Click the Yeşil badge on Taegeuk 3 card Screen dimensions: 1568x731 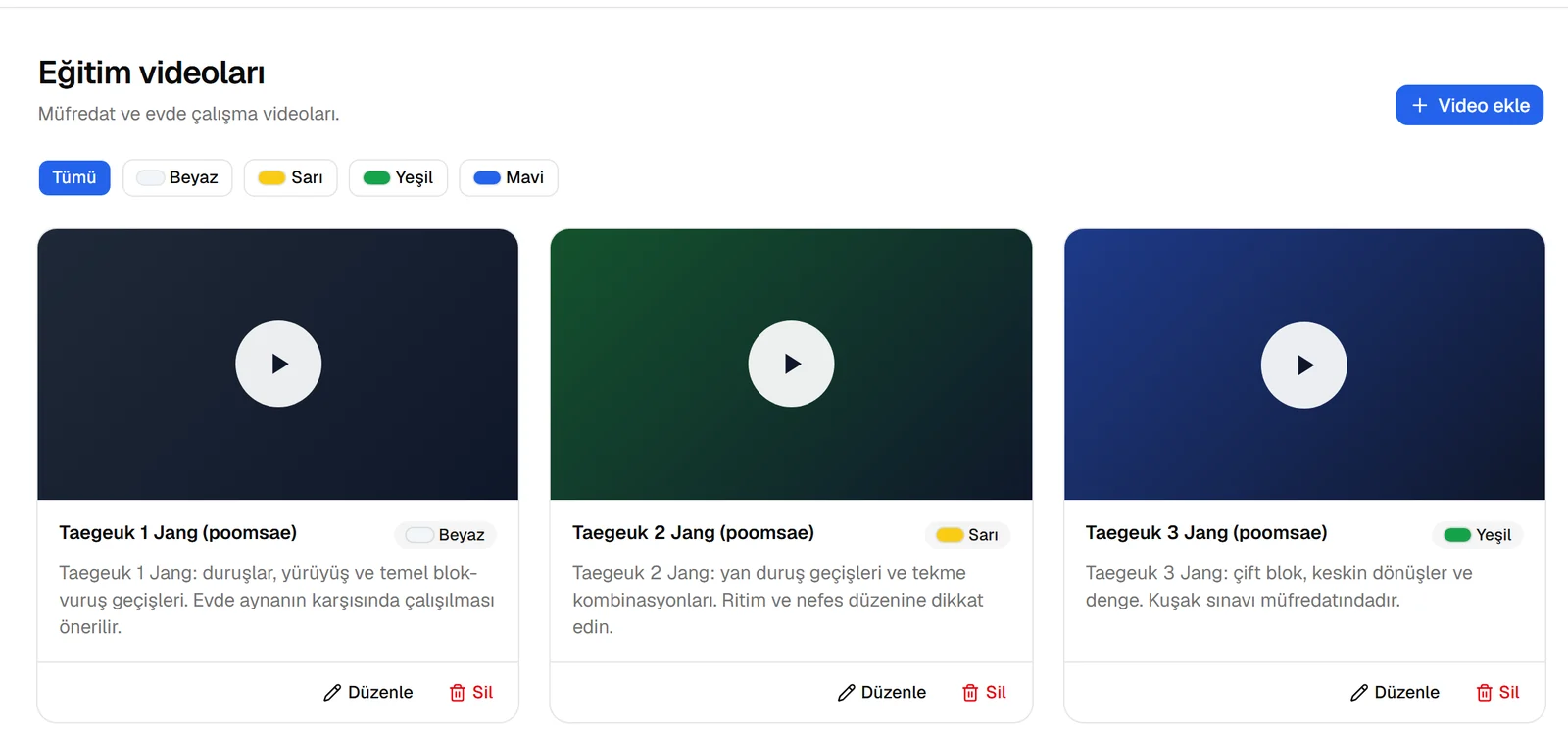point(1478,535)
